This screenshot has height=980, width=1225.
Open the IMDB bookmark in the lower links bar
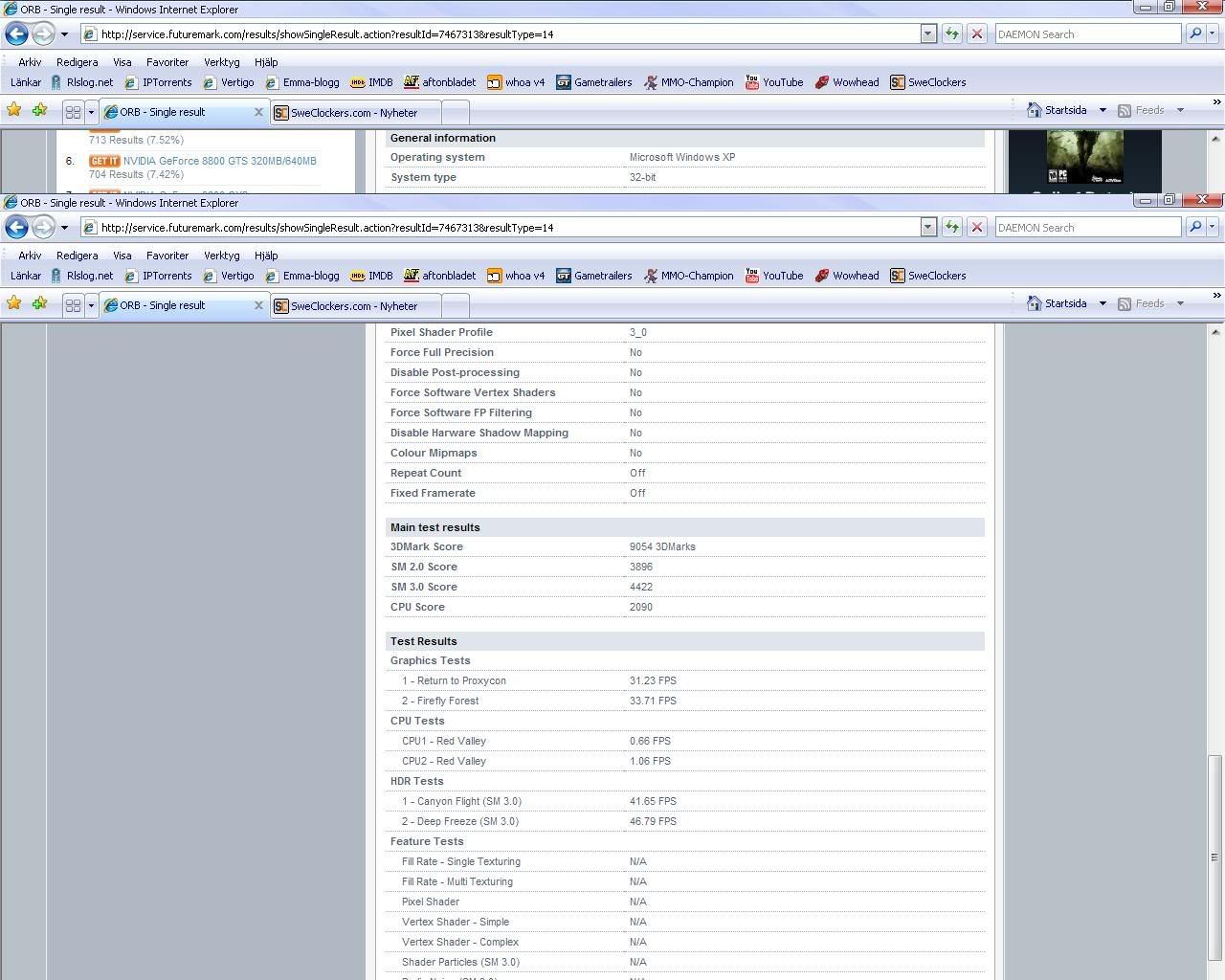tap(371, 276)
